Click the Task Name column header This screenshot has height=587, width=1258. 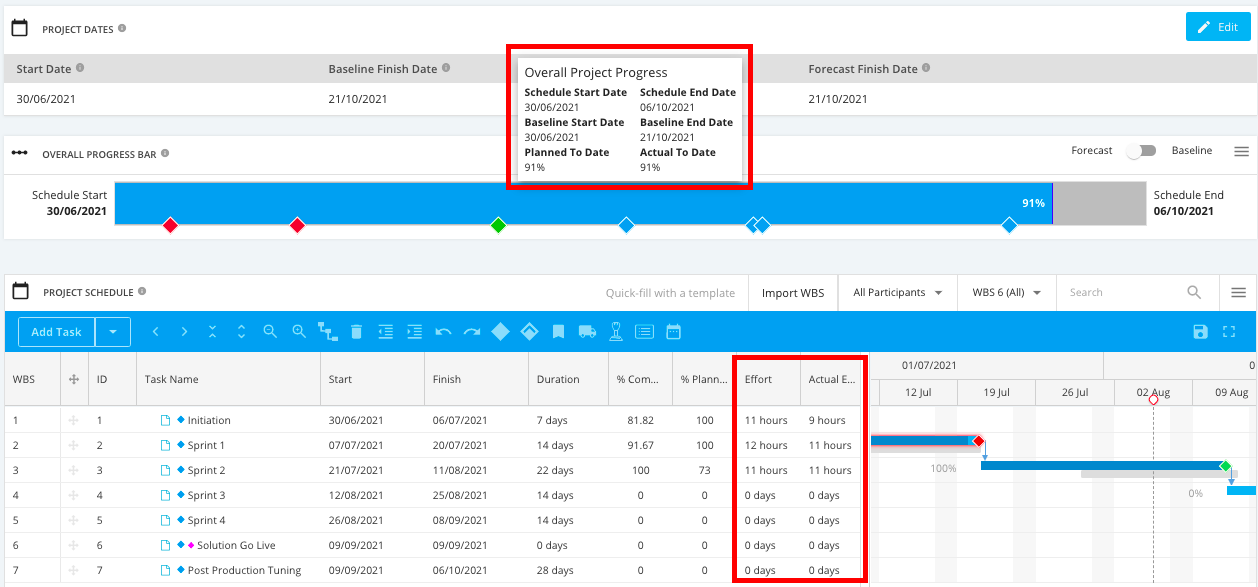click(x=228, y=379)
